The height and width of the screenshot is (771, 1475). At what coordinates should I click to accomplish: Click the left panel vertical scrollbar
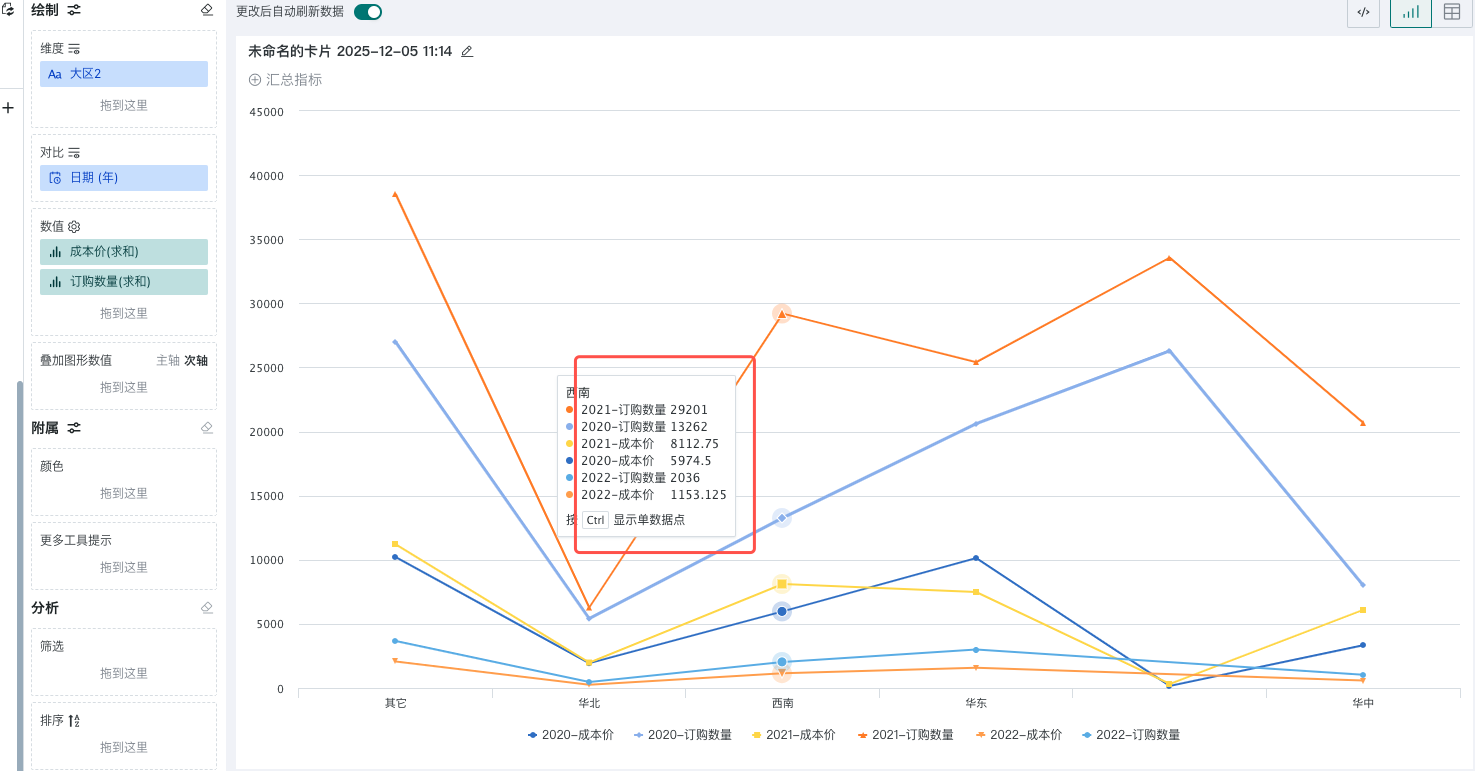tap(19, 570)
